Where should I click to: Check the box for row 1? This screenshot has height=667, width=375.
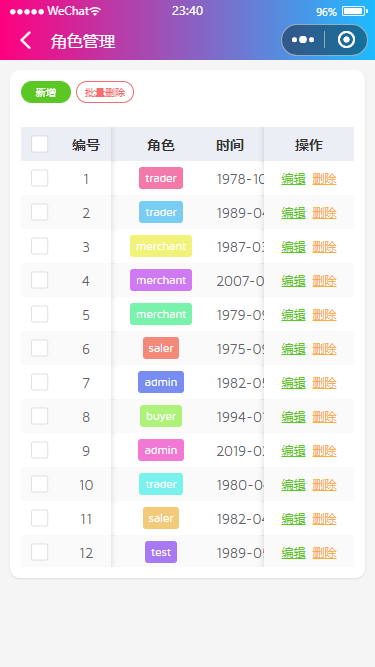[x=40, y=178]
